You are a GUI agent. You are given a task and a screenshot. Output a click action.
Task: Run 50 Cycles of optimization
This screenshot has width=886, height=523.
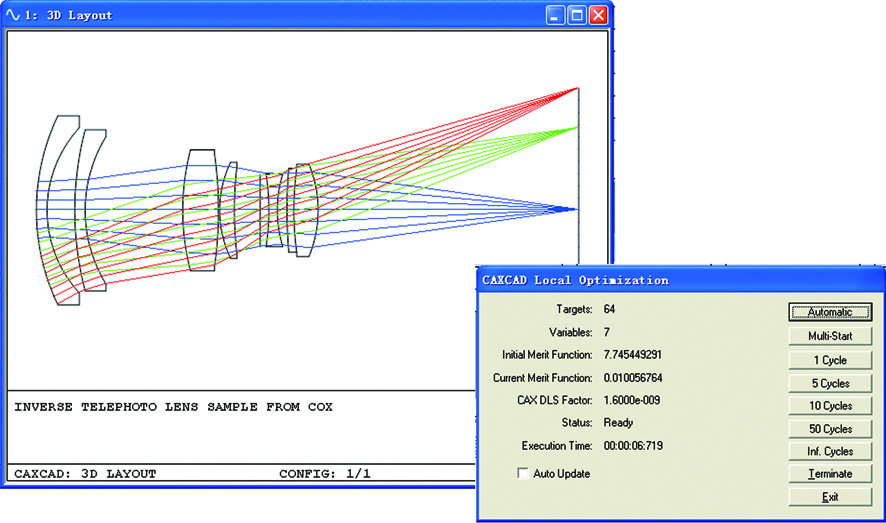pyautogui.click(x=829, y=429)
